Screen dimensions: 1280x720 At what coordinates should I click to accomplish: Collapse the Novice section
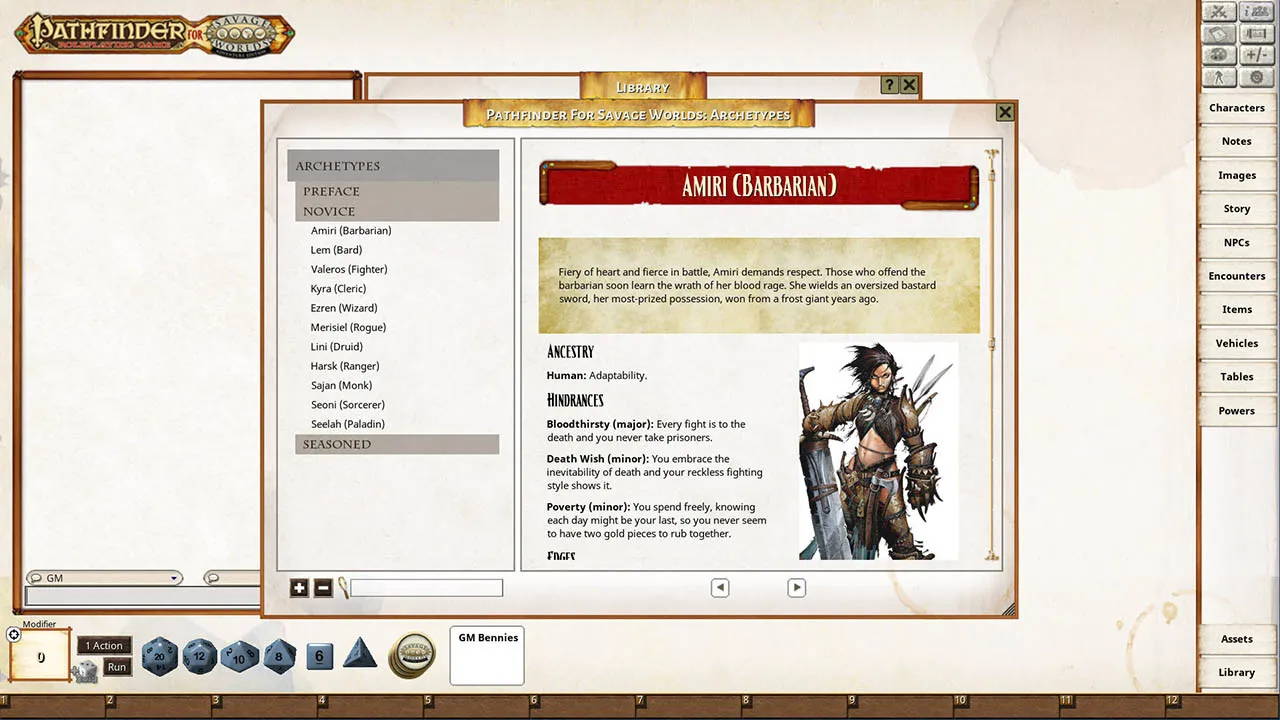[x=397, y=211]
